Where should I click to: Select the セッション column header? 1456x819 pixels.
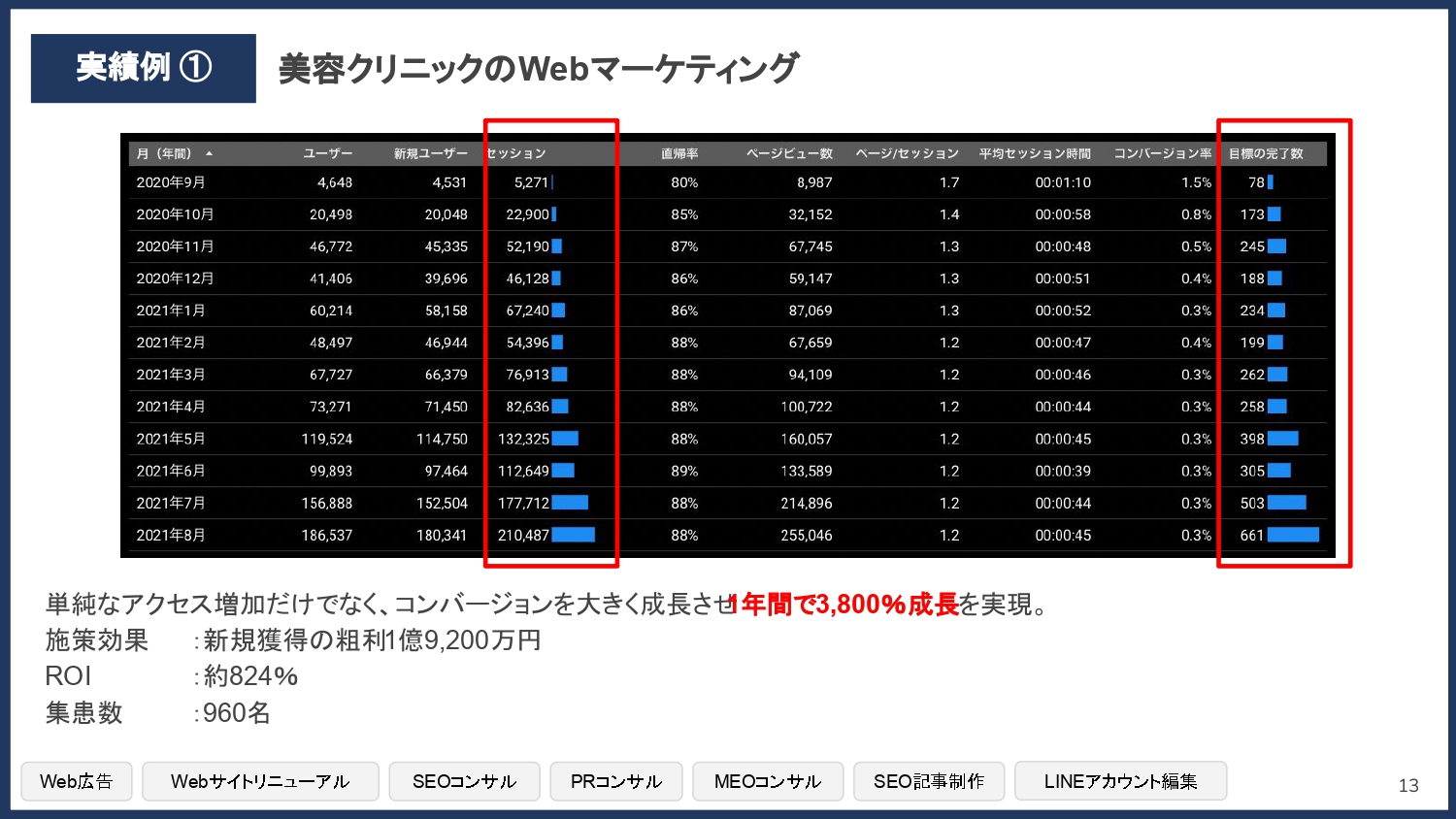pyautogui.click(x=516, y=153)
